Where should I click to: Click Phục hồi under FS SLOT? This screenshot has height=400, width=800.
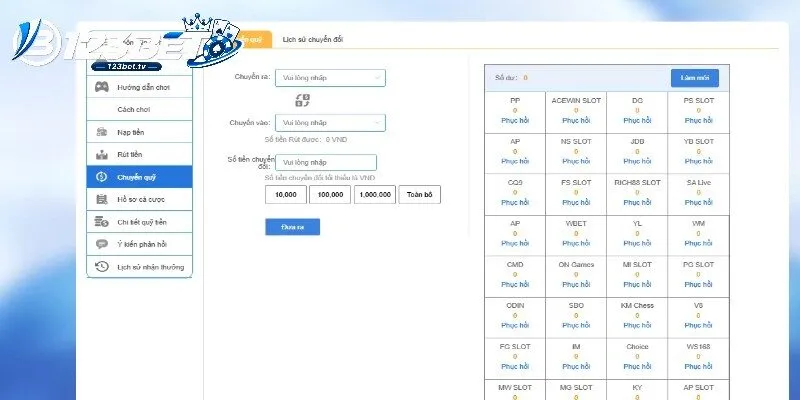[576, 203]
